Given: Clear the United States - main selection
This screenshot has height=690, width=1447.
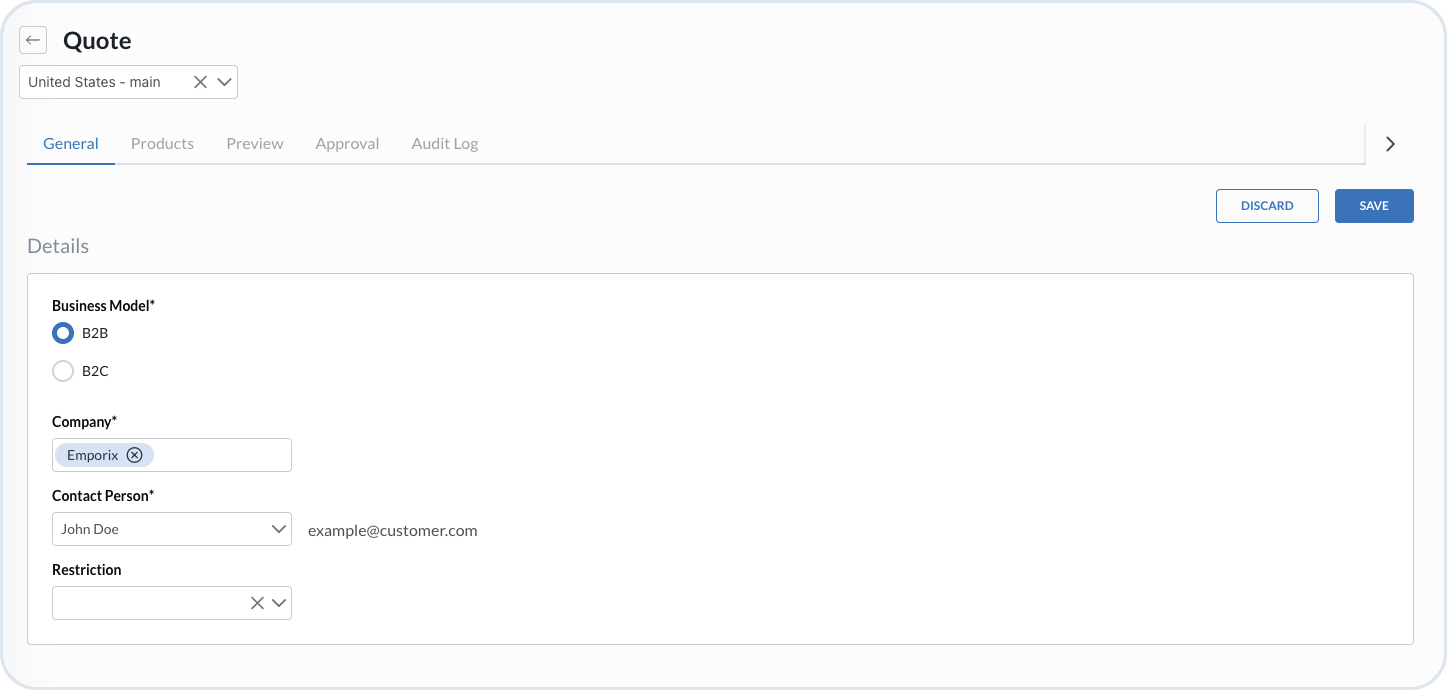Looking at the screenshot, I should [x=200, y=82].
